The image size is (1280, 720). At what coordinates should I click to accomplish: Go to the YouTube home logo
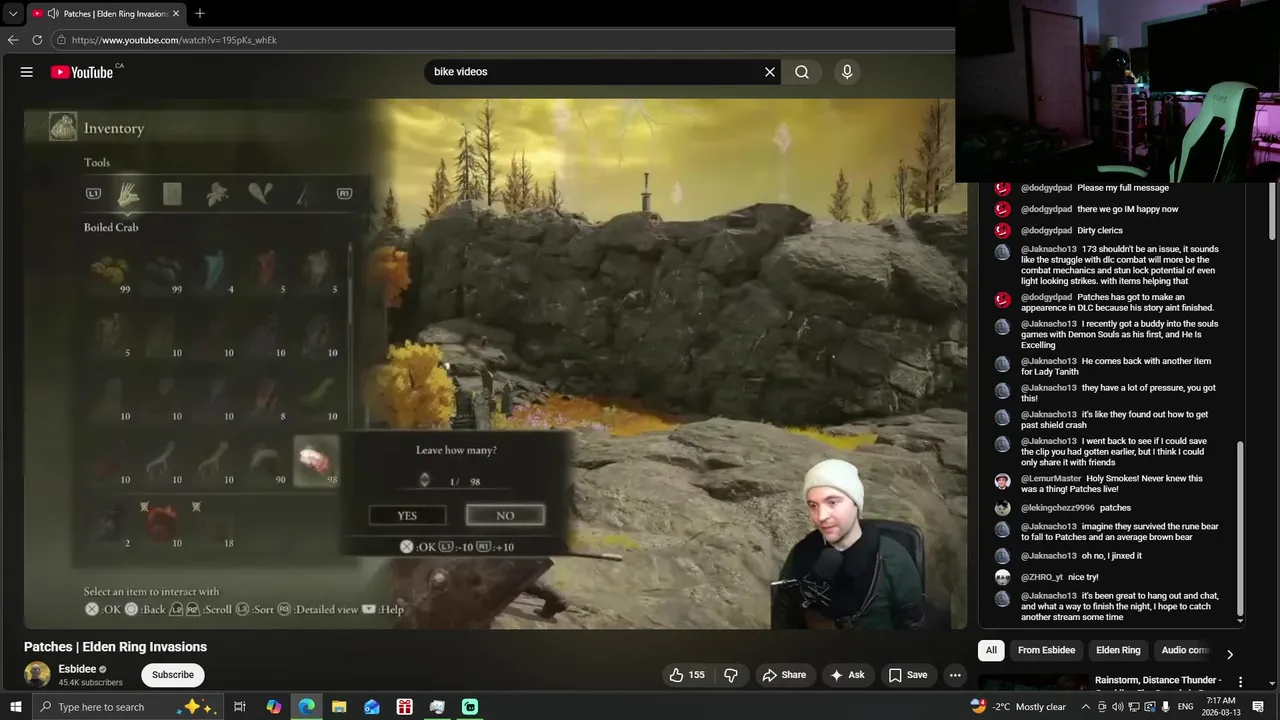[82, 72]
